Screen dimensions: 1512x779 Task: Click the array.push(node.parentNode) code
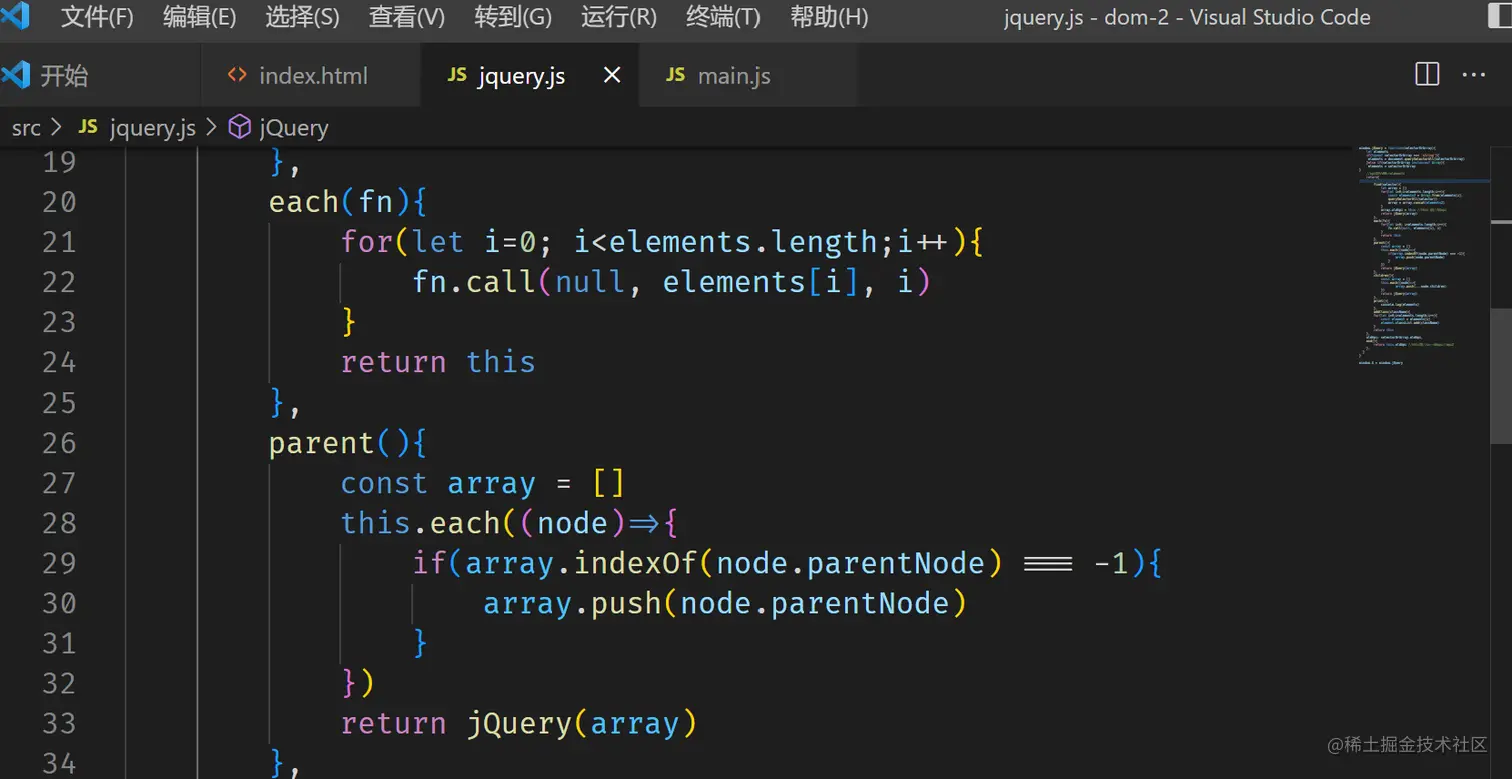click(x=725, y=603)
